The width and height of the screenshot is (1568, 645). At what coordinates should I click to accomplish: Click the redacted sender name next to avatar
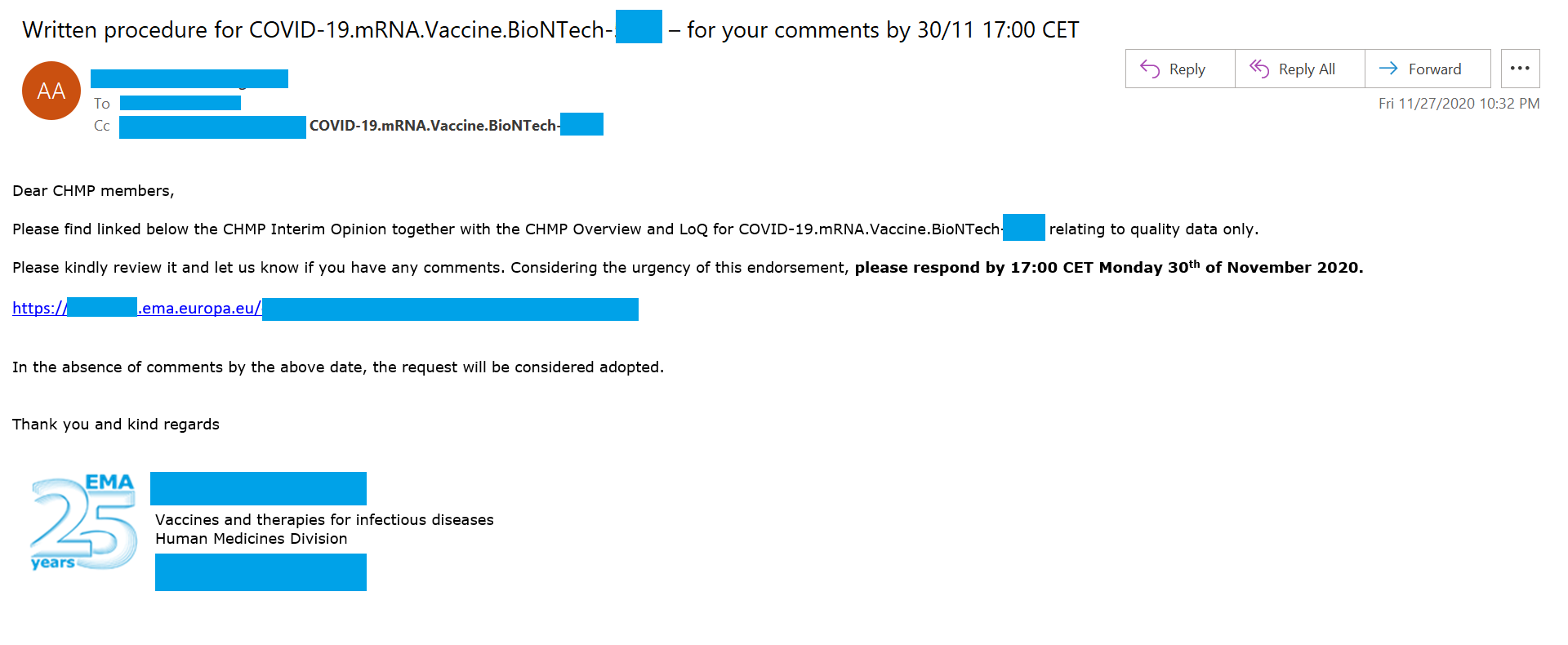pos(189,78)
